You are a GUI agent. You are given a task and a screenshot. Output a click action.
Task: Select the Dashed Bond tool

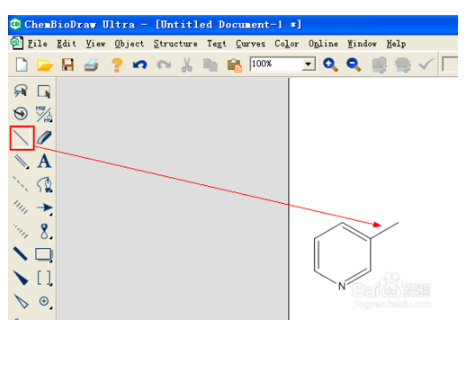point(21,184)
